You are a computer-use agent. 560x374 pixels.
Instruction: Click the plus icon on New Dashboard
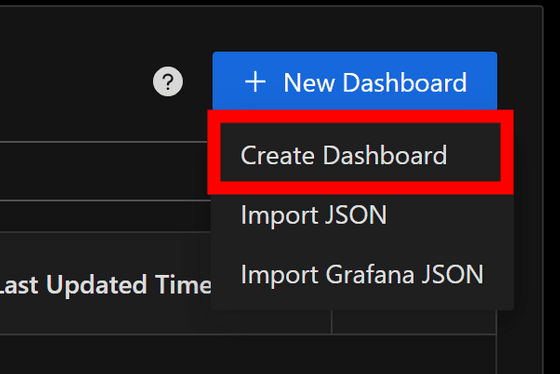pyautogui.click(x=255, y=82)
